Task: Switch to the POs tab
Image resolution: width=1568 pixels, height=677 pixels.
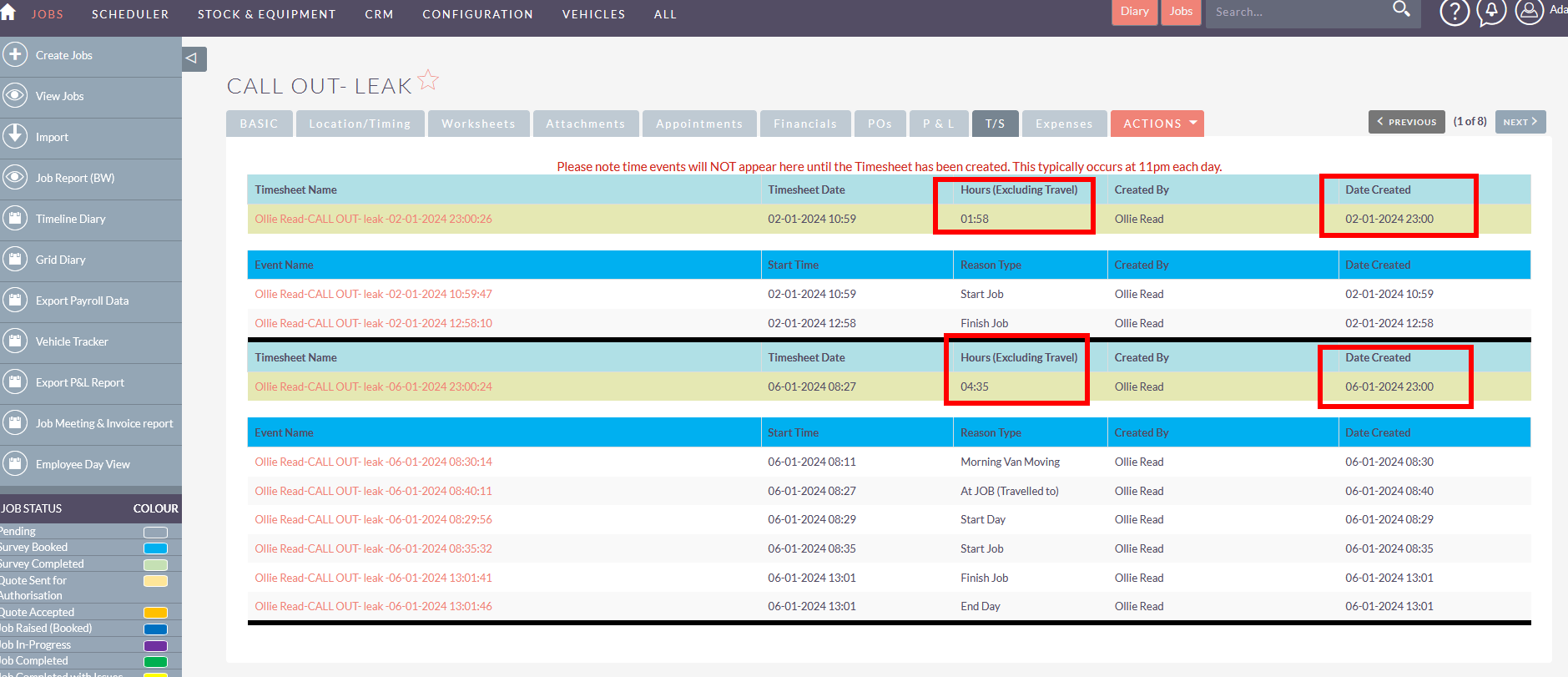Action: coord(880,124)
